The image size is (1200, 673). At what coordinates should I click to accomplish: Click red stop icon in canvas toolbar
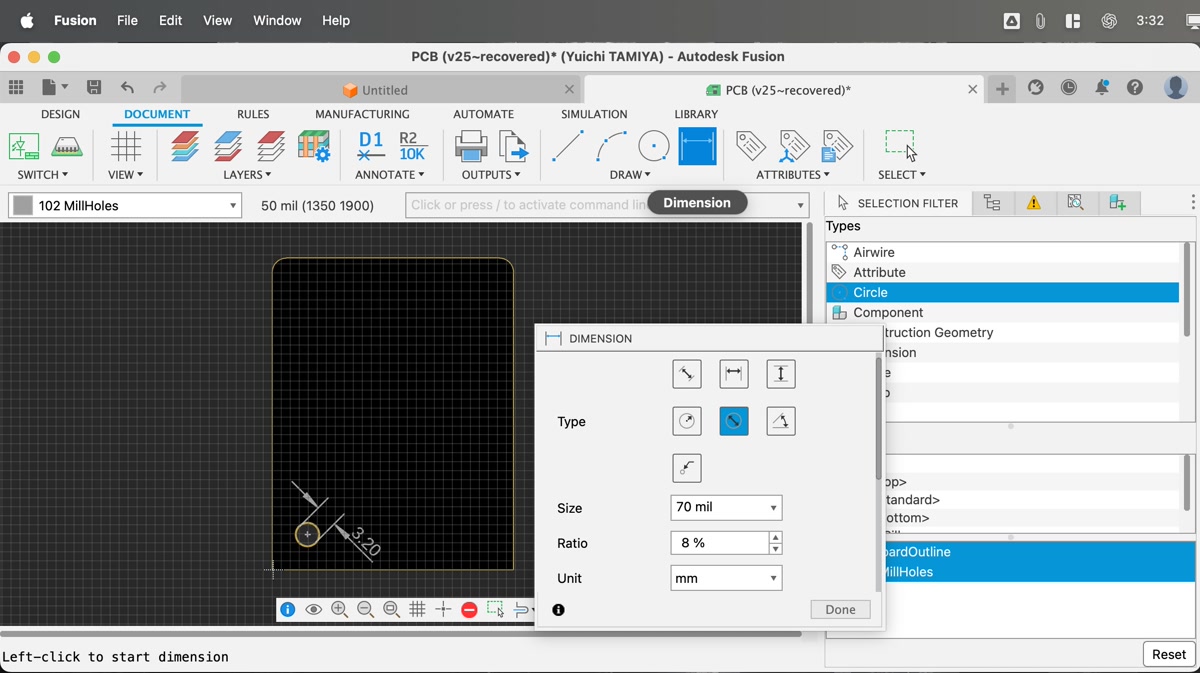pyautogui.click(x=469, y=609)
